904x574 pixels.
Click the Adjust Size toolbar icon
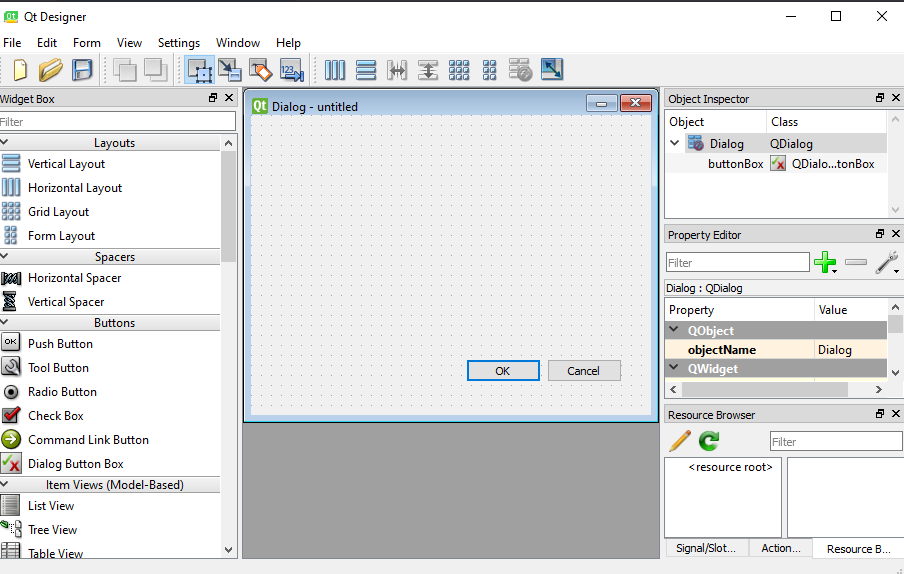point(552,70)
